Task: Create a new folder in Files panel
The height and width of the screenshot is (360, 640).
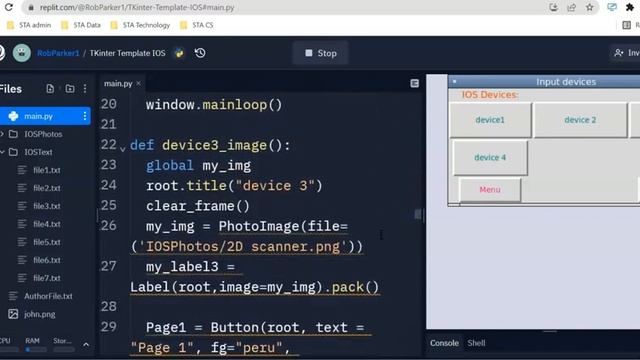Action: [x=70, y=89]
